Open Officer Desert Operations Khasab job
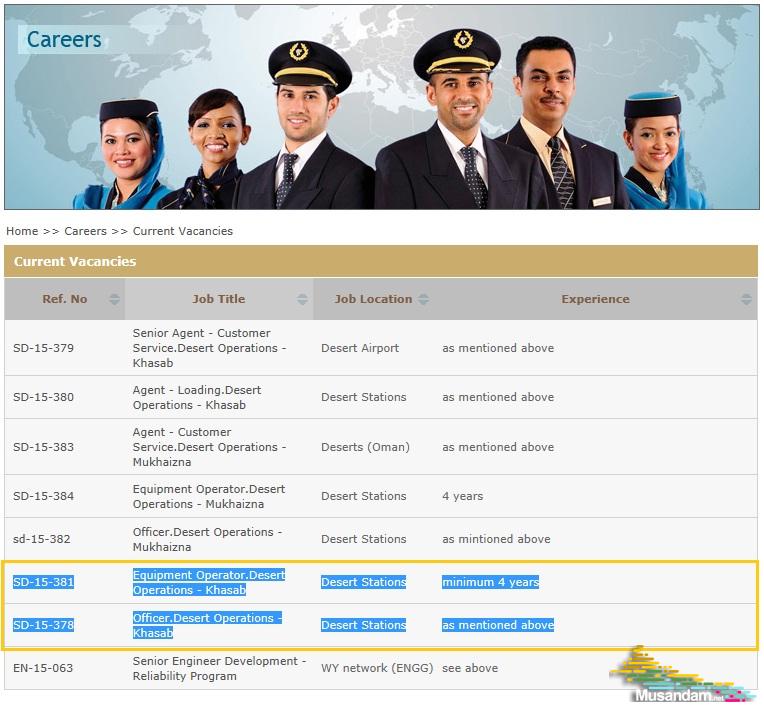The width and height of the screenshot is (764, 707). [x=208, y=625]
